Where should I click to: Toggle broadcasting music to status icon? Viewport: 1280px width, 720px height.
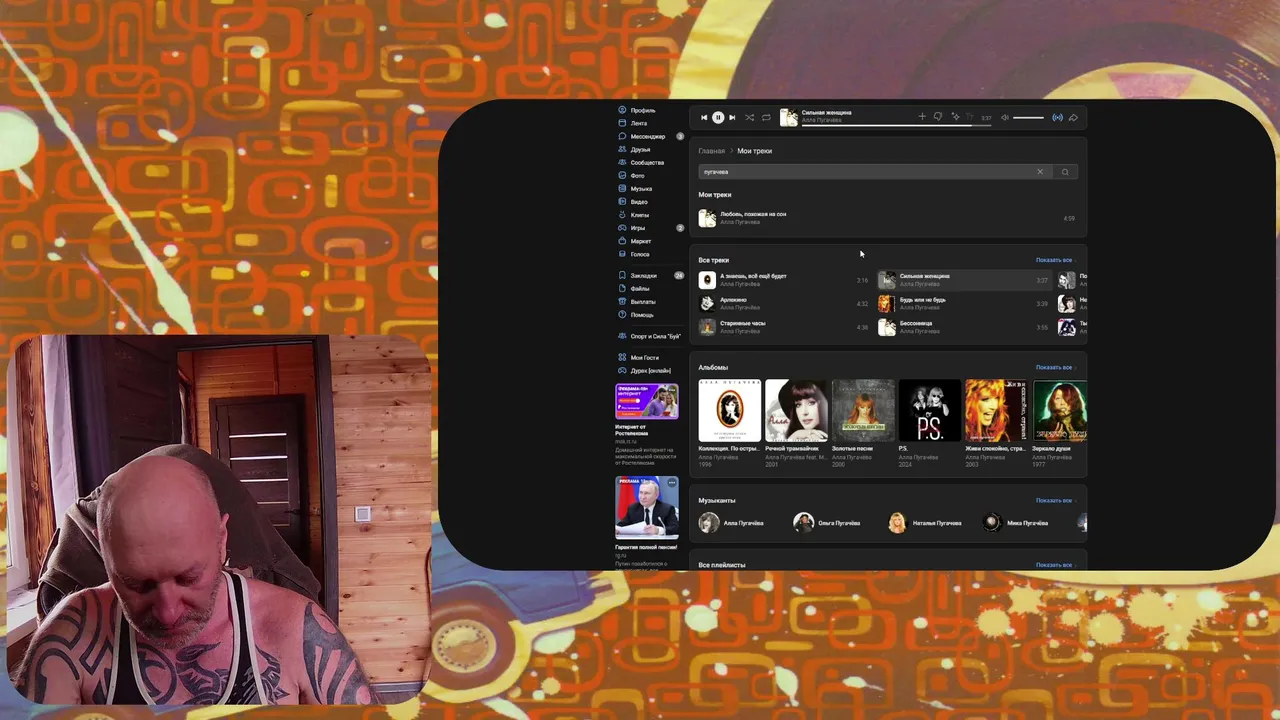click(1057, 118)
